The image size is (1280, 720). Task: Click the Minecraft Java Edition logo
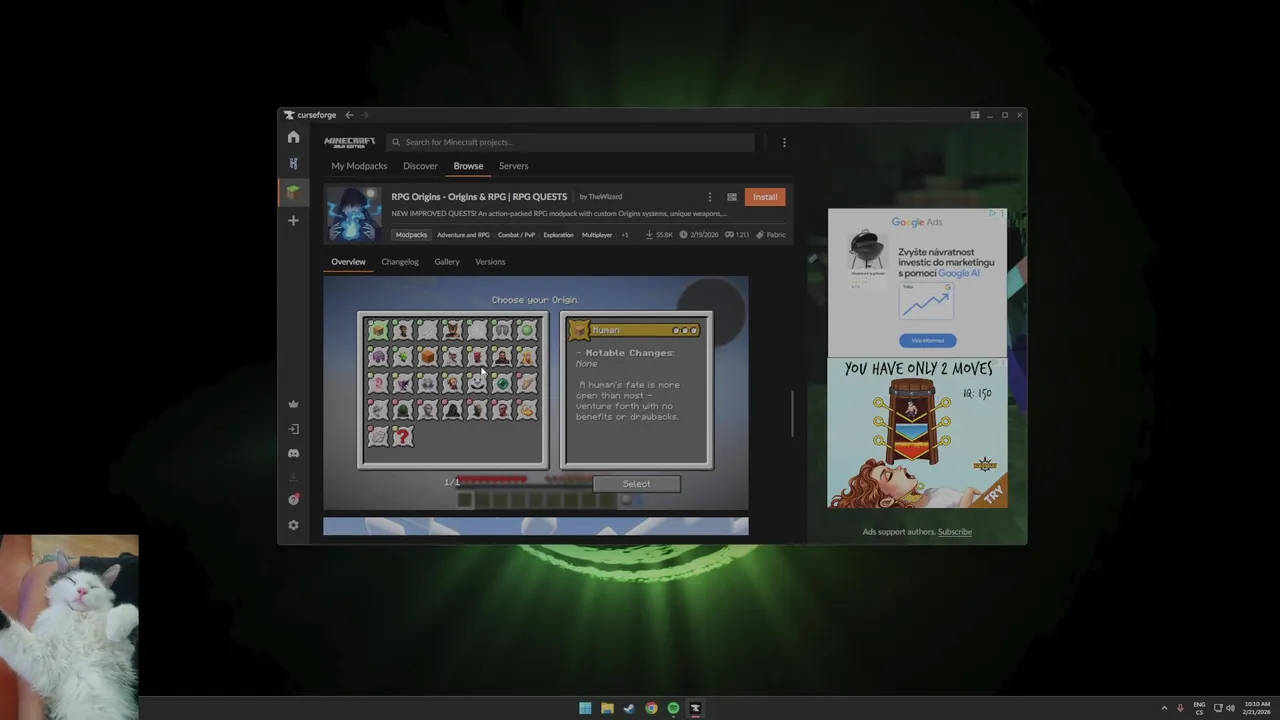[x=350, y=142]
